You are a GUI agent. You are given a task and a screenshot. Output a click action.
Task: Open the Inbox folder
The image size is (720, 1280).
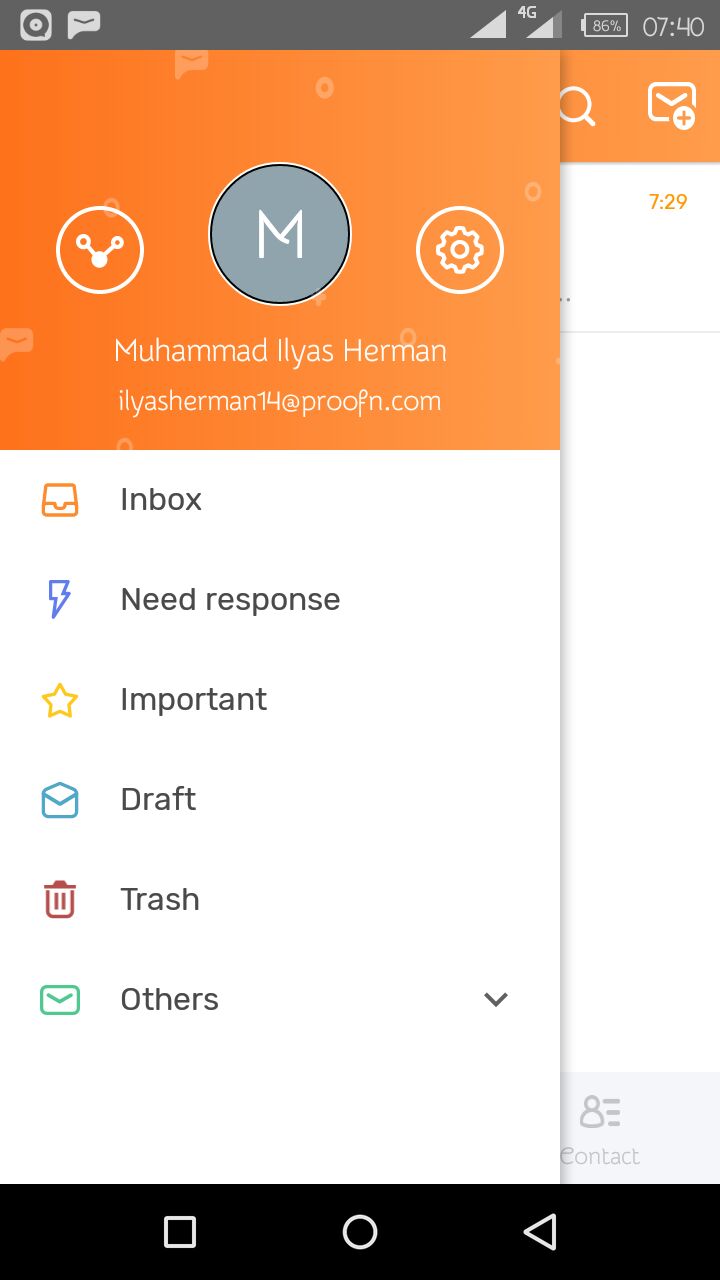(161, 499)
